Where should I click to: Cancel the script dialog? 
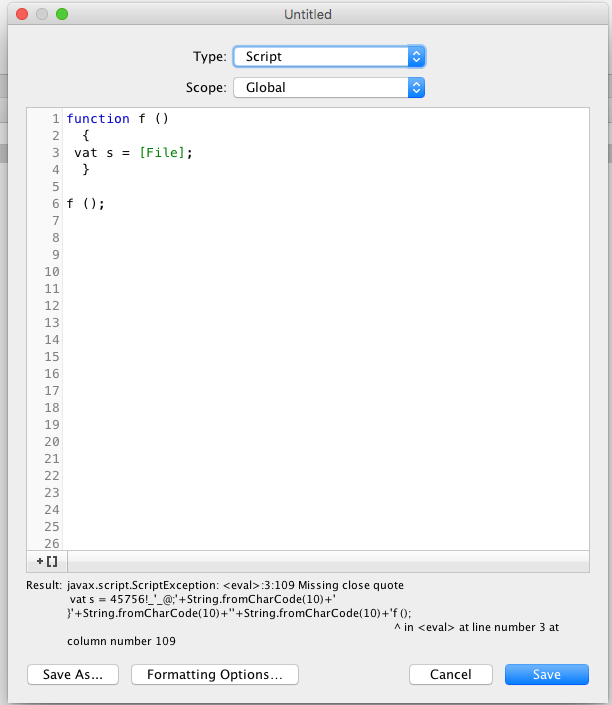click(451, 674)
